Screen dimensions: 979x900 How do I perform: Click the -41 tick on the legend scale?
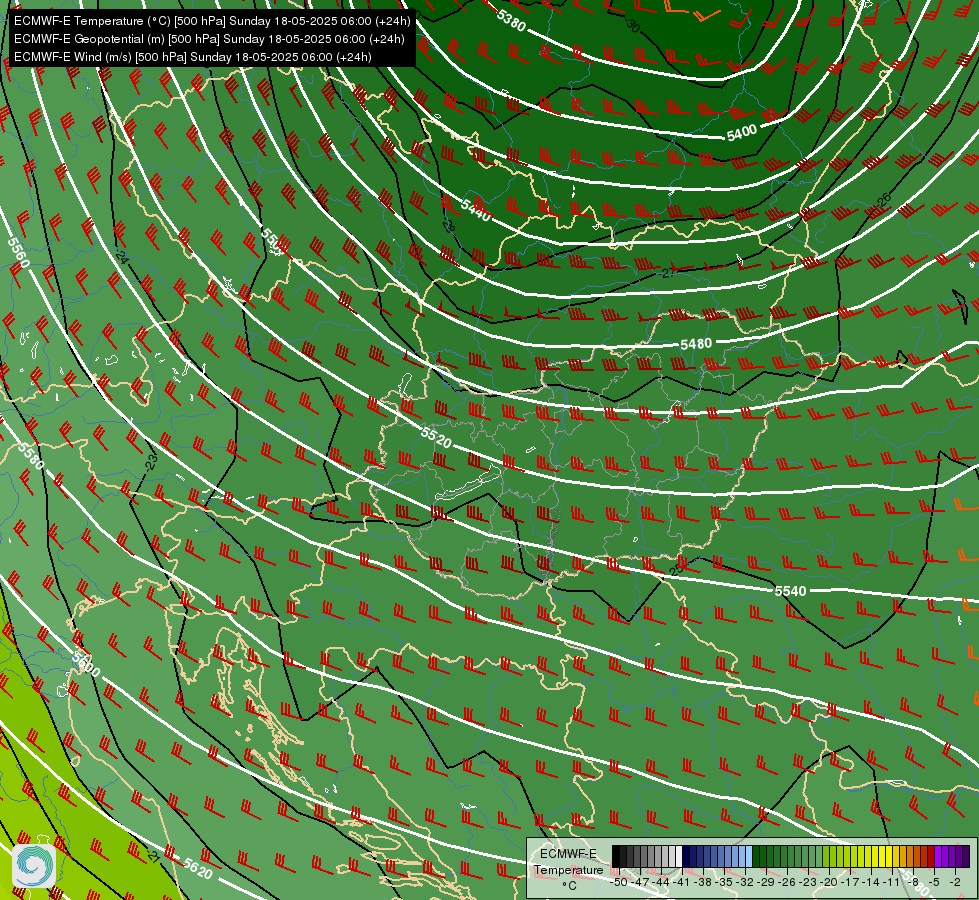coord(682,882)
